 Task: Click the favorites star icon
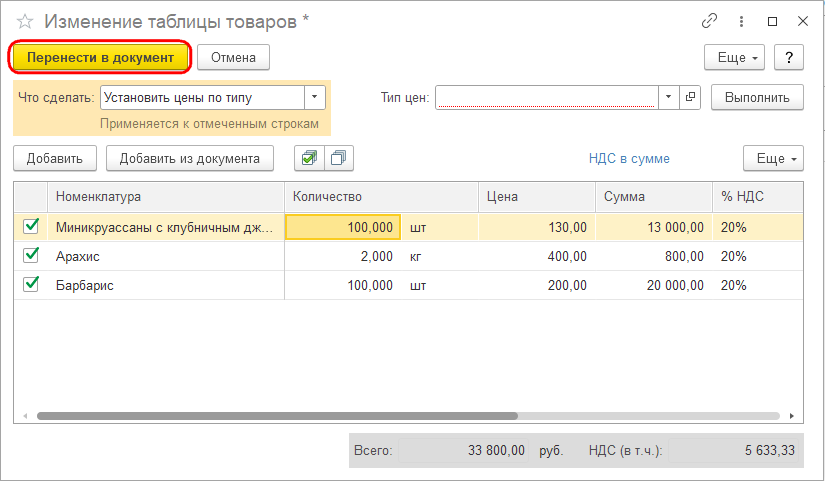click(x=25, y=22)
